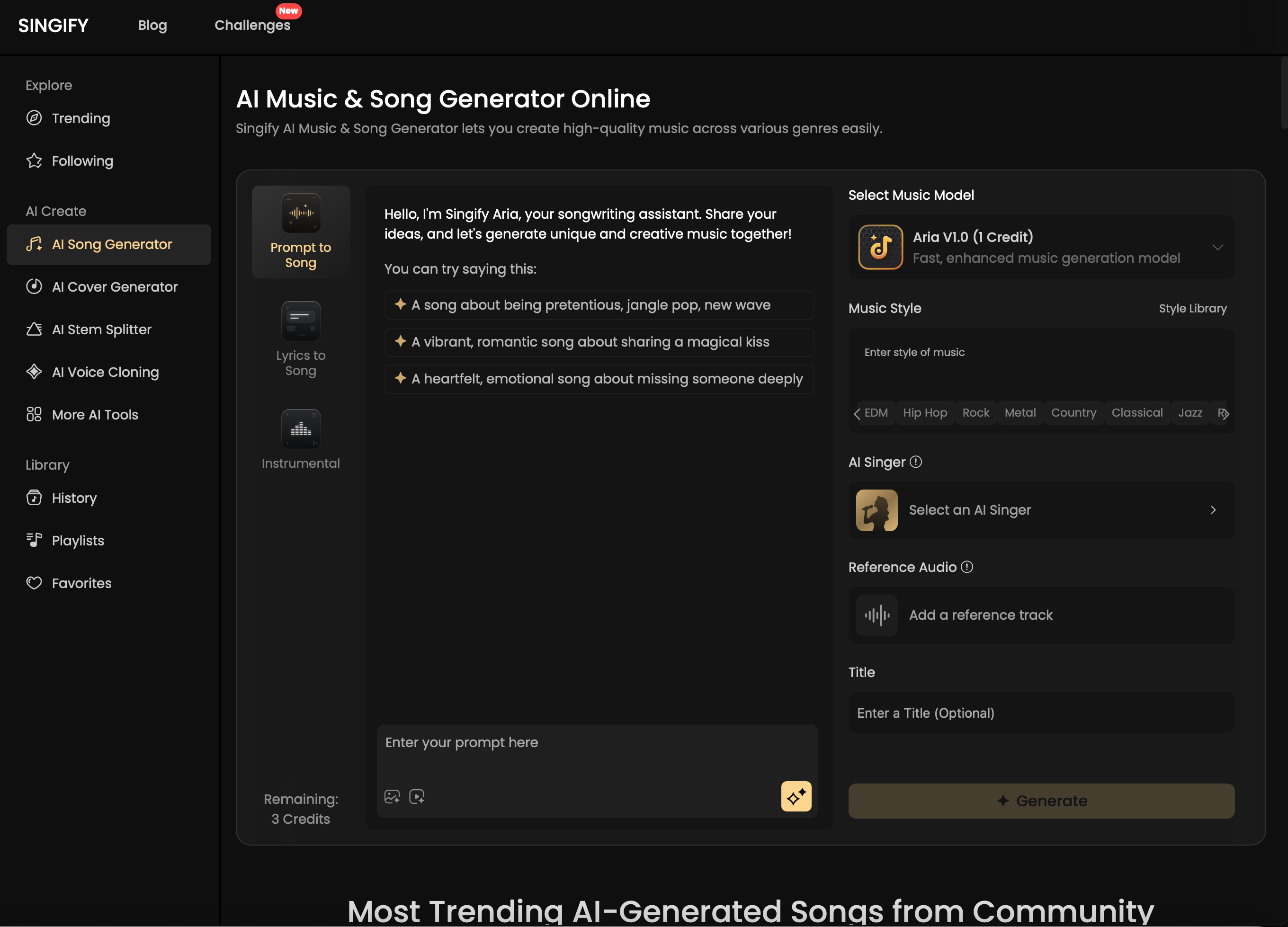Click the AI Voice Cloning diamond icon
The height and width of the screenshot is (927, 1288).
(34, 372)
